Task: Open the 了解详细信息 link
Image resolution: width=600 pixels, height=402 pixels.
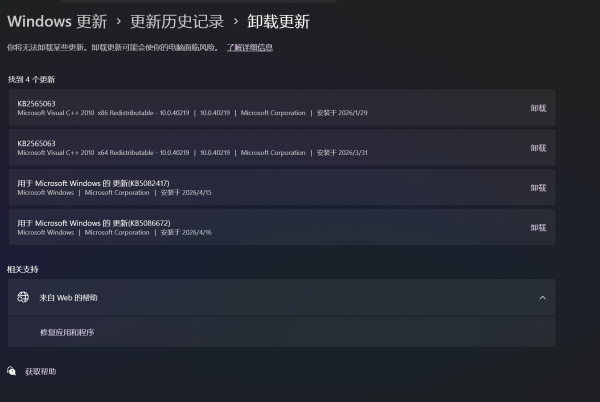Action: [249, 47]
